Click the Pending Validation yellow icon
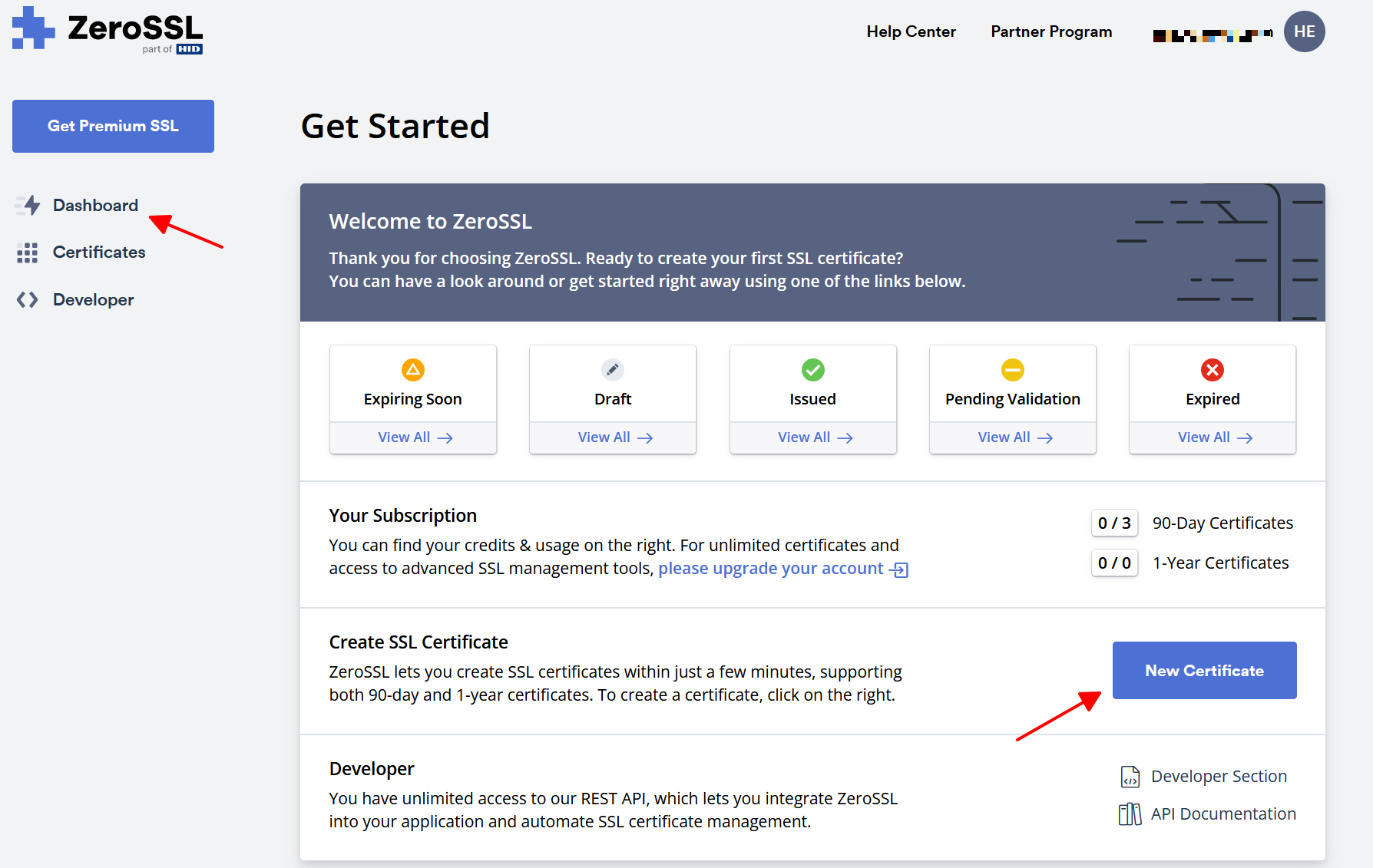This screenshot has height=868, width=1373. click(1012, 370)
